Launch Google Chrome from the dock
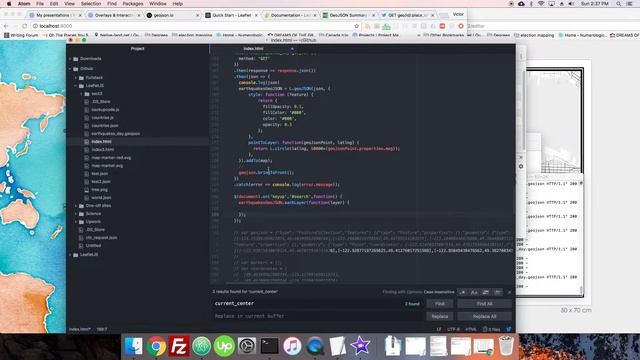640x360 pixels. coord(156,346)
